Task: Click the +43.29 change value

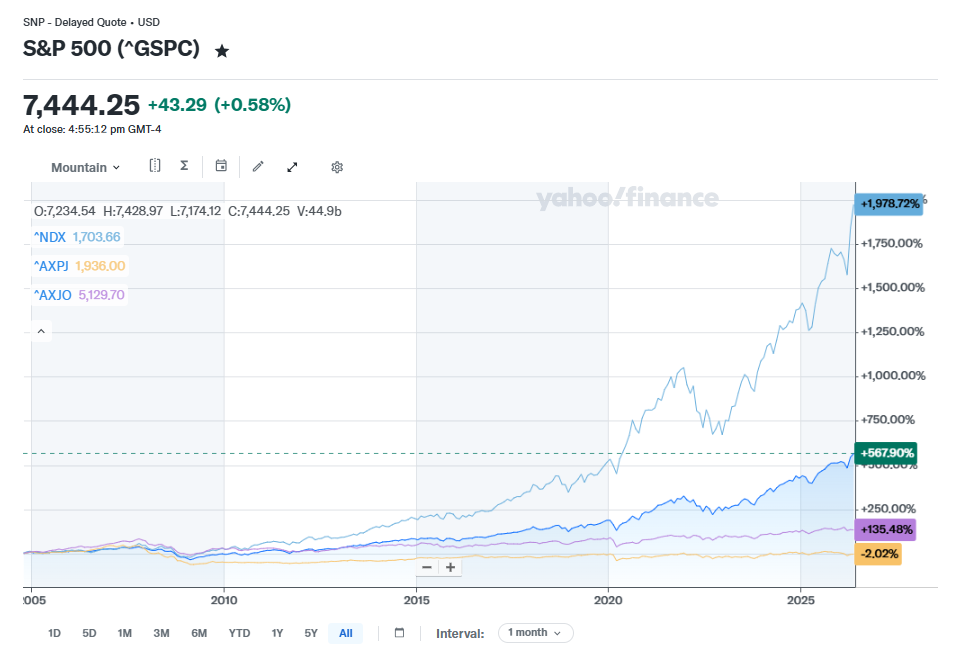Action: tap(178, 105)
